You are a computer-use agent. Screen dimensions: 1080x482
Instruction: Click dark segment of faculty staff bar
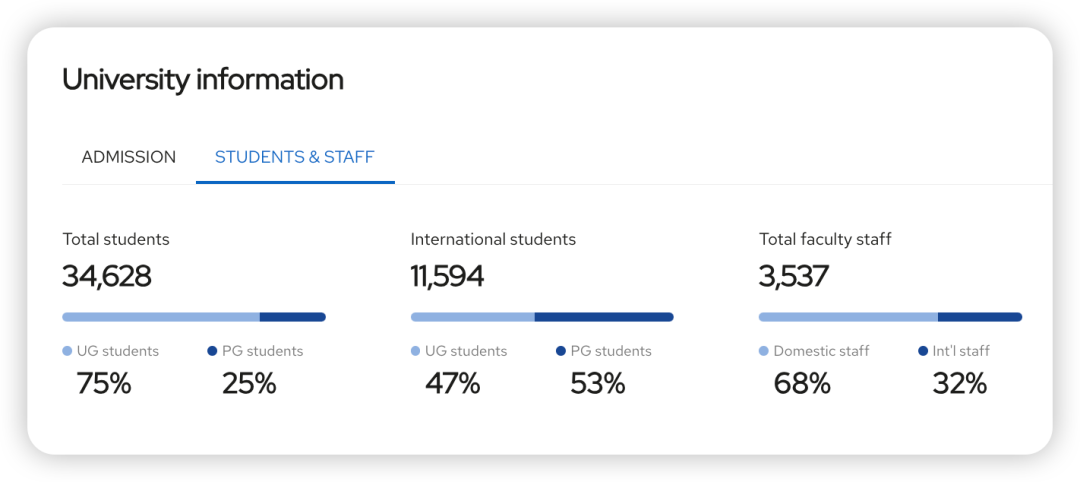(x=980, y=317)
